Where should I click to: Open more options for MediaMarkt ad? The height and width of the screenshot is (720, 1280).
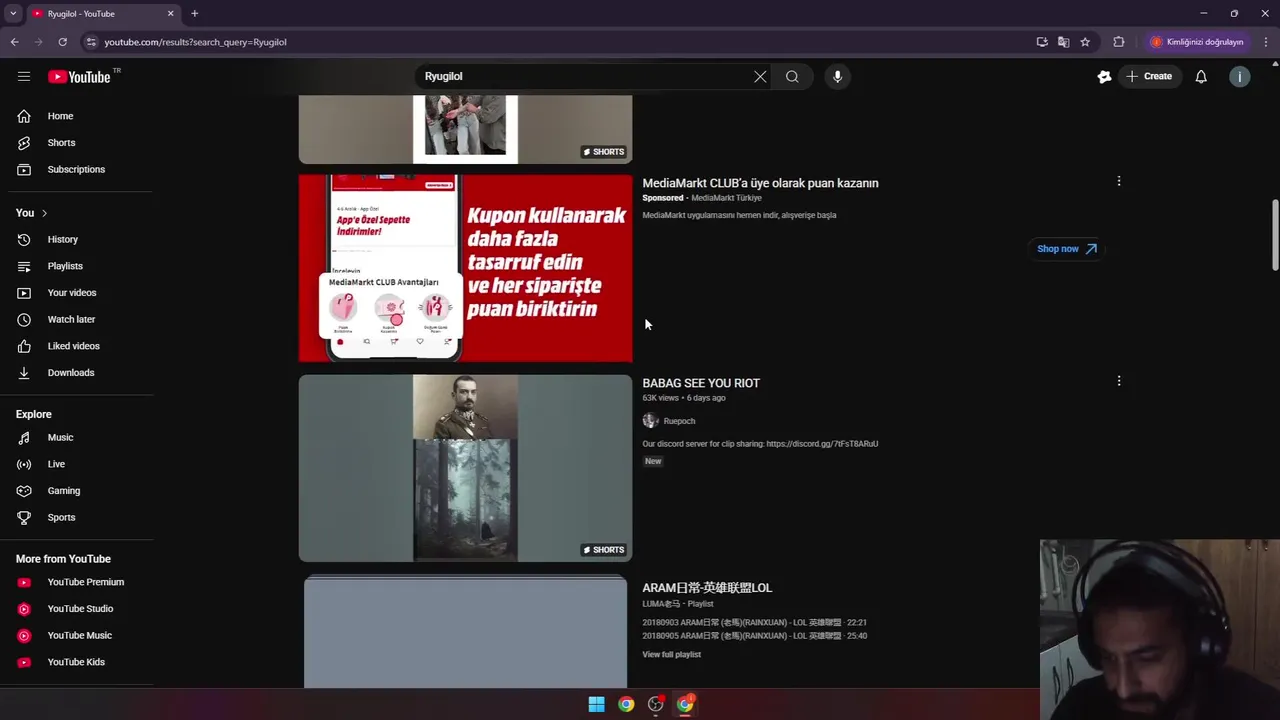(1119, 181)
